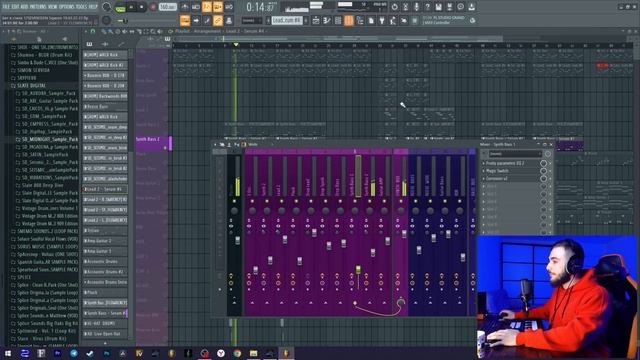Toggle the highlighted link-to-controller chain icon
Viewport: 640px width, 360px height.
pos(218,20)
